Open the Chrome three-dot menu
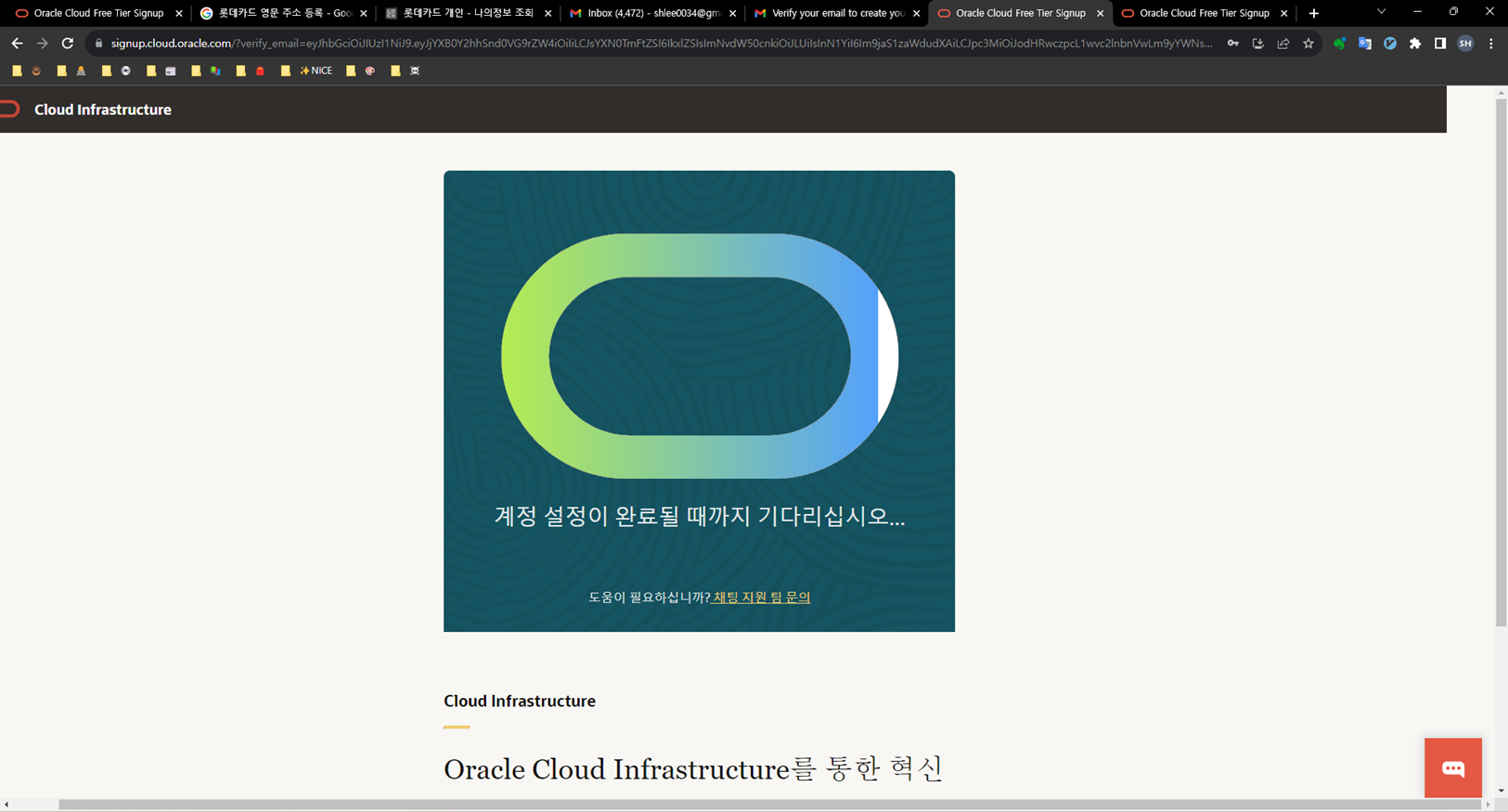This screenshot has width=1508, height=812. pyautogui.click(x=1491, y=44)
